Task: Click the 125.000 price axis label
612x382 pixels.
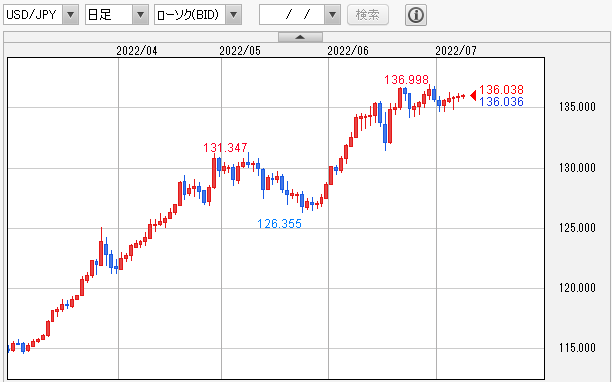Action: 577,227
